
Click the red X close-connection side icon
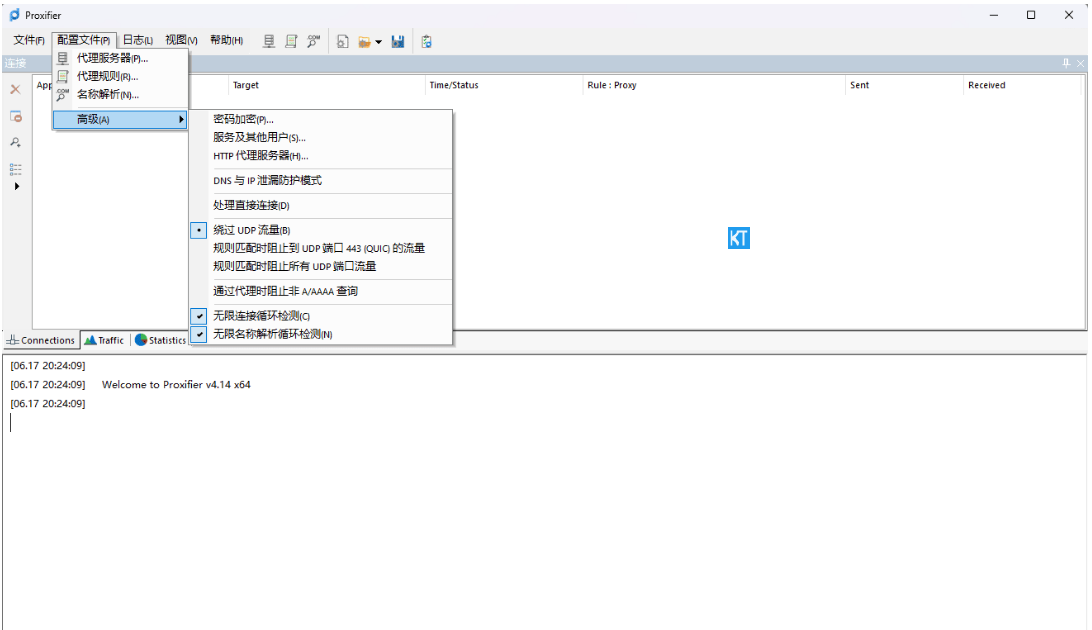(15, 89)
